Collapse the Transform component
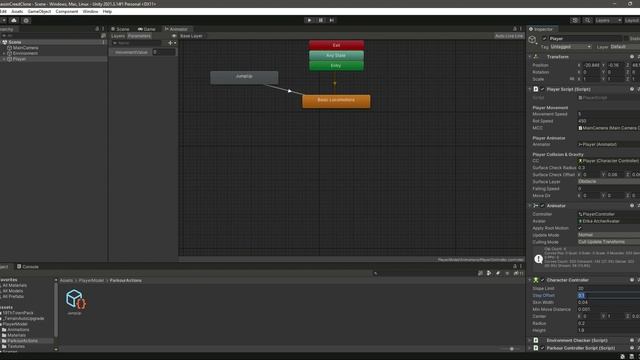This screenshot has width=640, height=360. tap(530, 57)
